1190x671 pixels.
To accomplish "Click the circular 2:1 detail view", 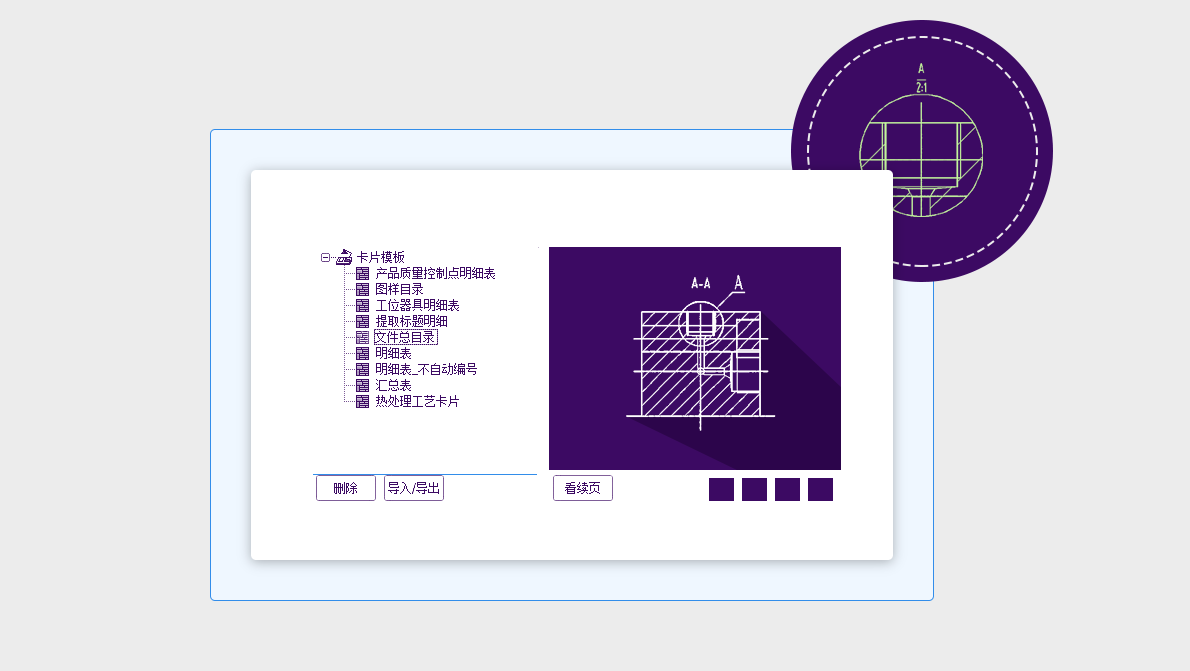I will point(921,150).
